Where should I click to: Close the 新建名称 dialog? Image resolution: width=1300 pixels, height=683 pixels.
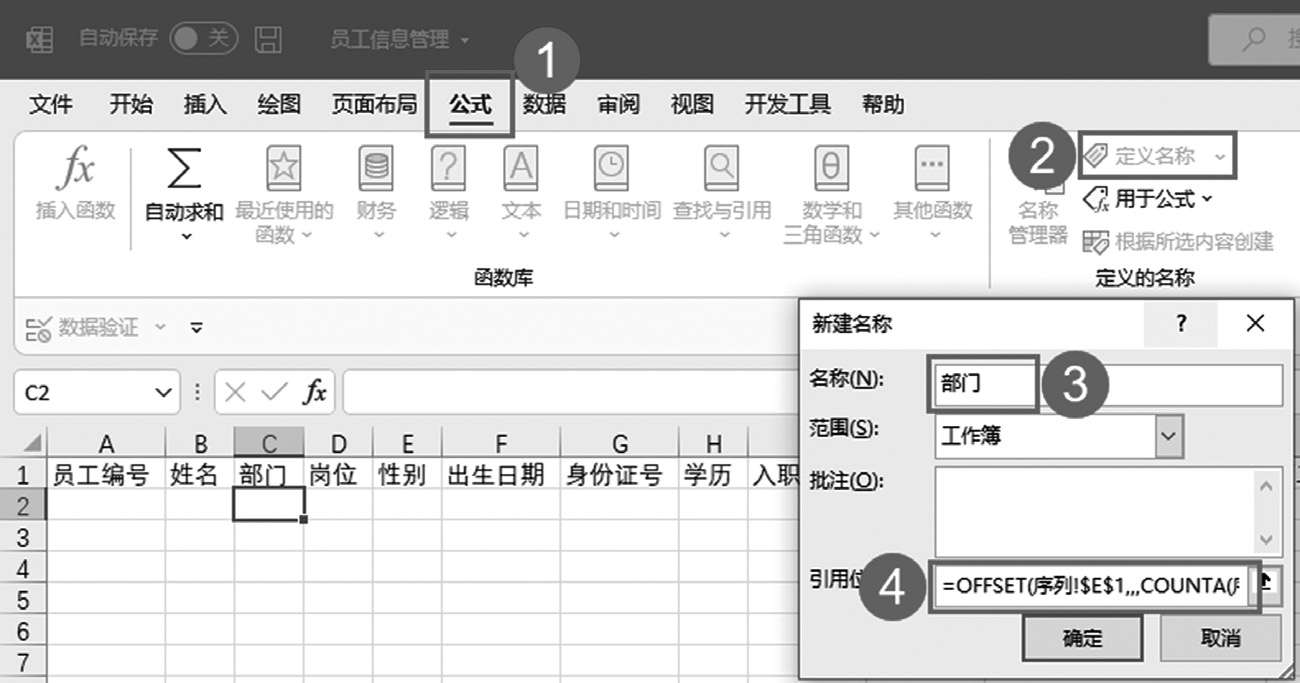[x=1256, y=323]
